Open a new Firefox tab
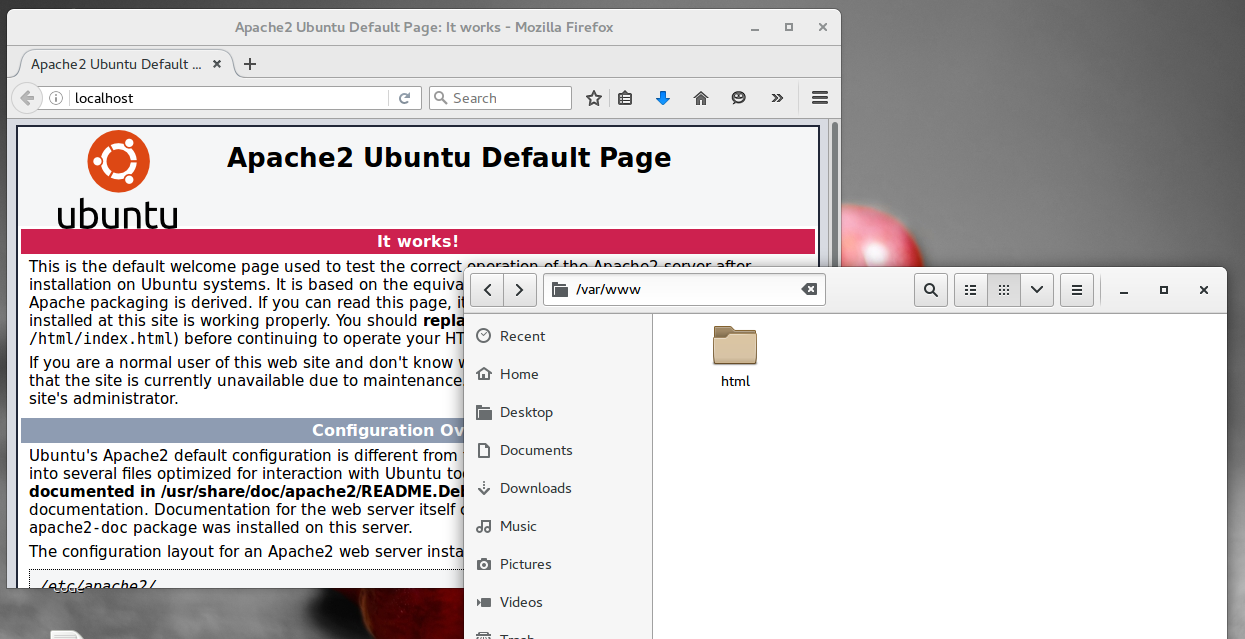The width and height of the screenshot is (1245, 639). [x=250, y=64]
